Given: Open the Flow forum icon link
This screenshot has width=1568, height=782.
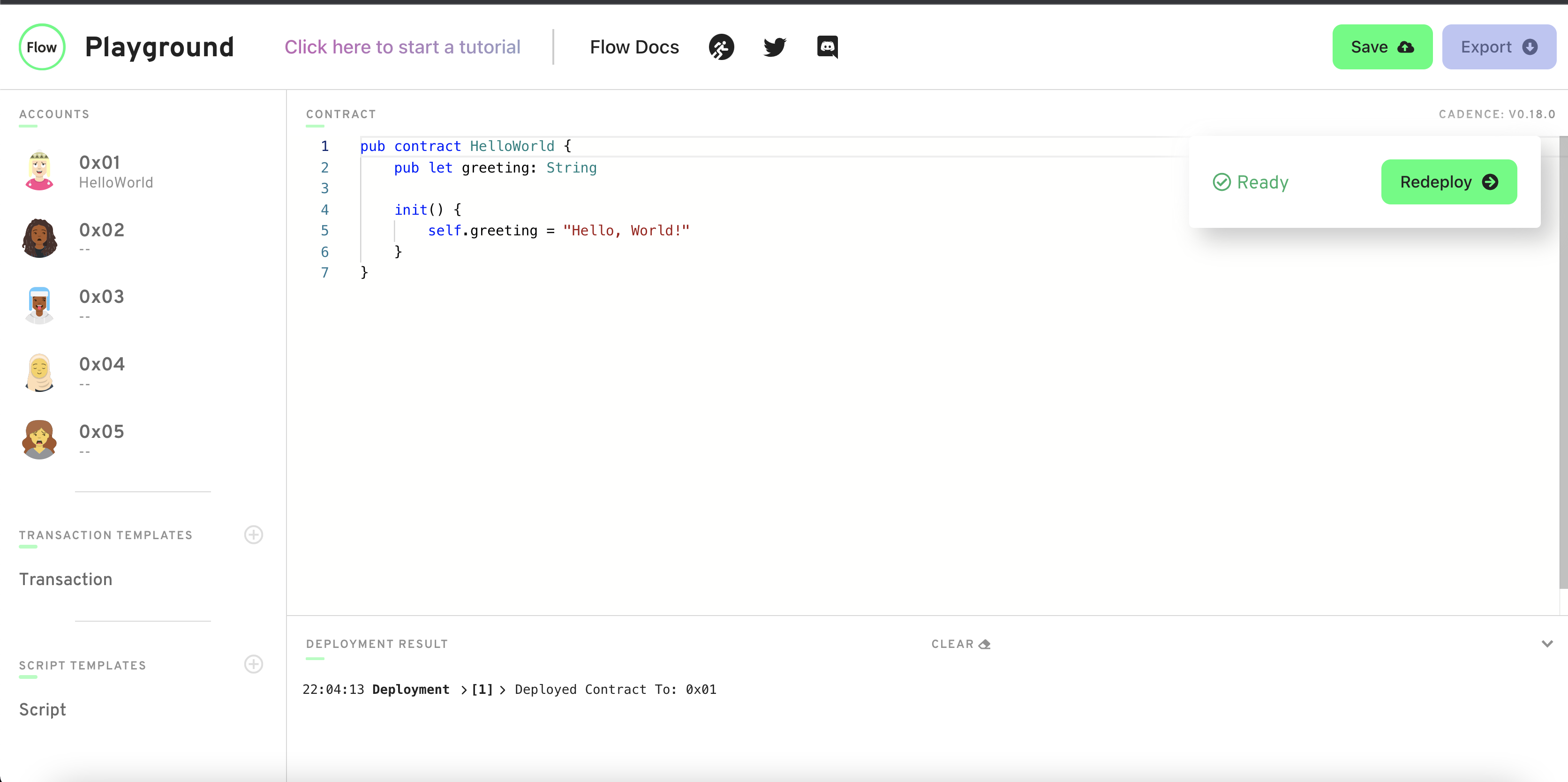Looking at the screenshot, I should point(721,47).
